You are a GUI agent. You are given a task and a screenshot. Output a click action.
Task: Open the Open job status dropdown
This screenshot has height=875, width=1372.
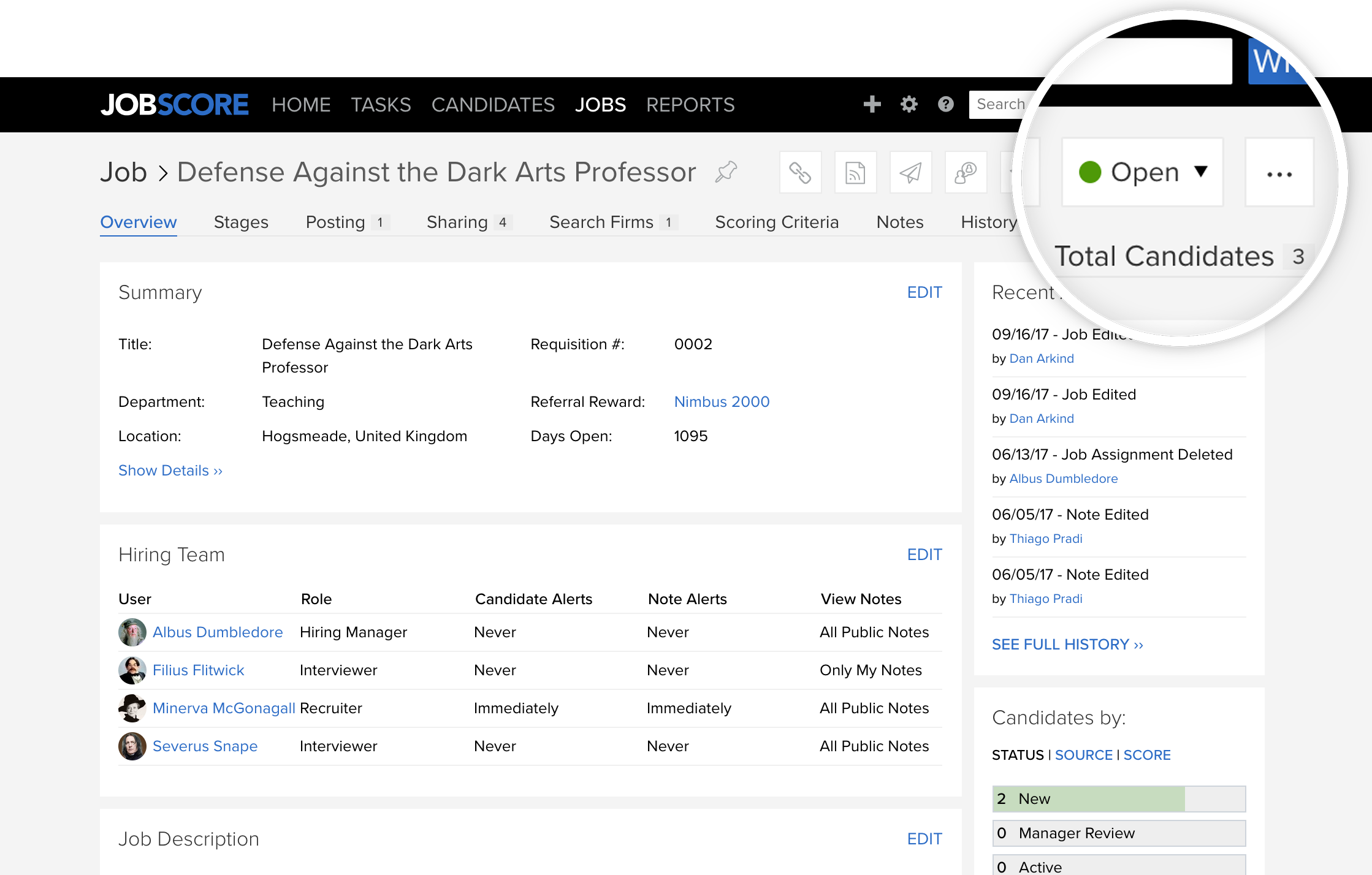click(1143, 172)
